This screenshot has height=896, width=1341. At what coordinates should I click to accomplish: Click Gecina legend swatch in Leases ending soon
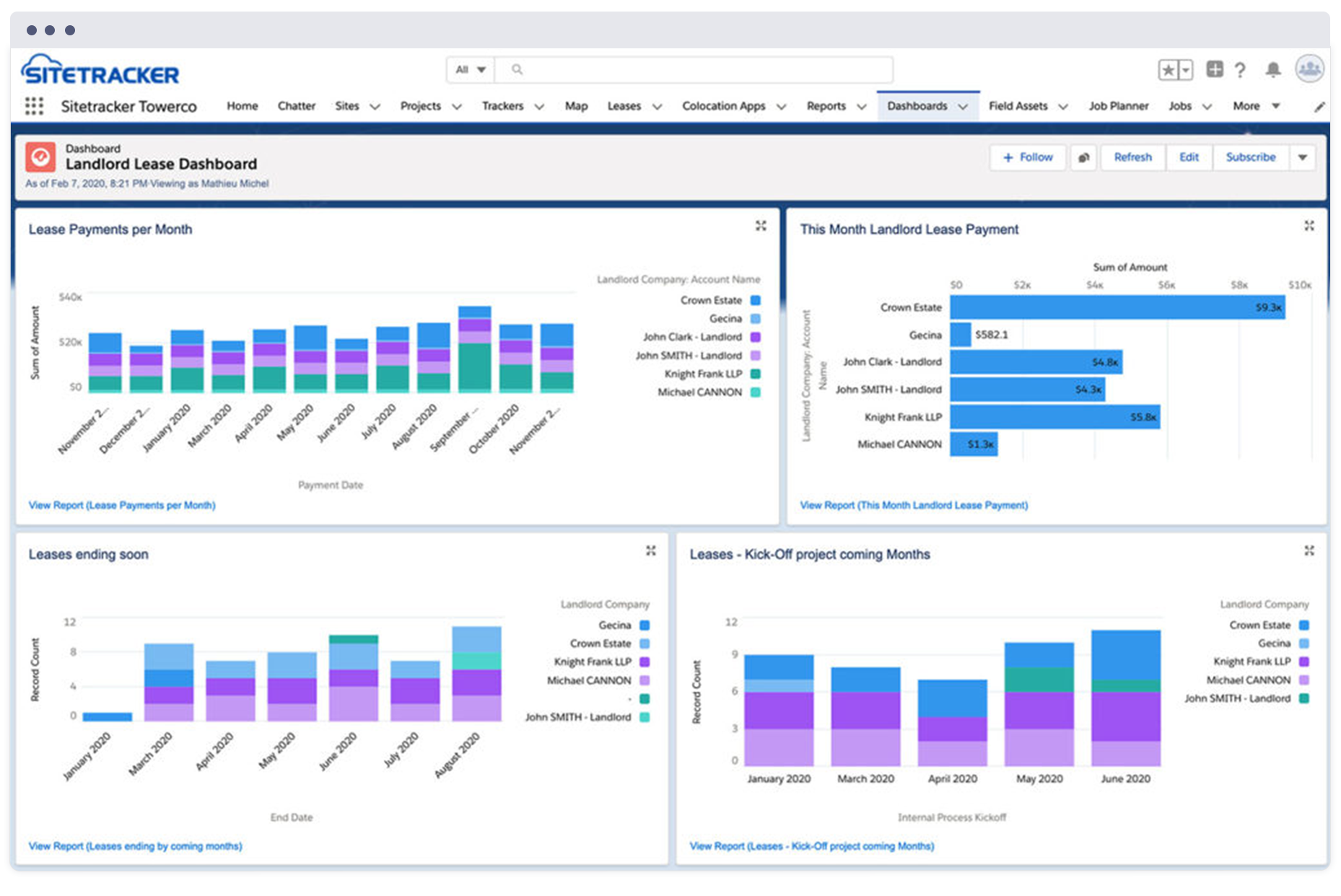[x=645, y=625]
